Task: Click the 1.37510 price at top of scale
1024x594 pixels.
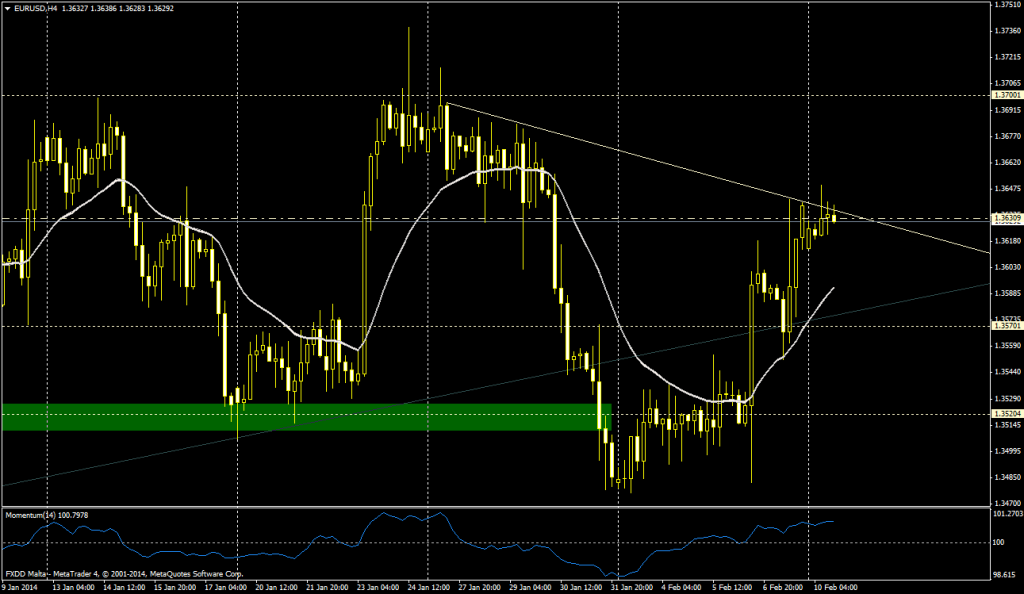Action: click(x=1005, y=5)
